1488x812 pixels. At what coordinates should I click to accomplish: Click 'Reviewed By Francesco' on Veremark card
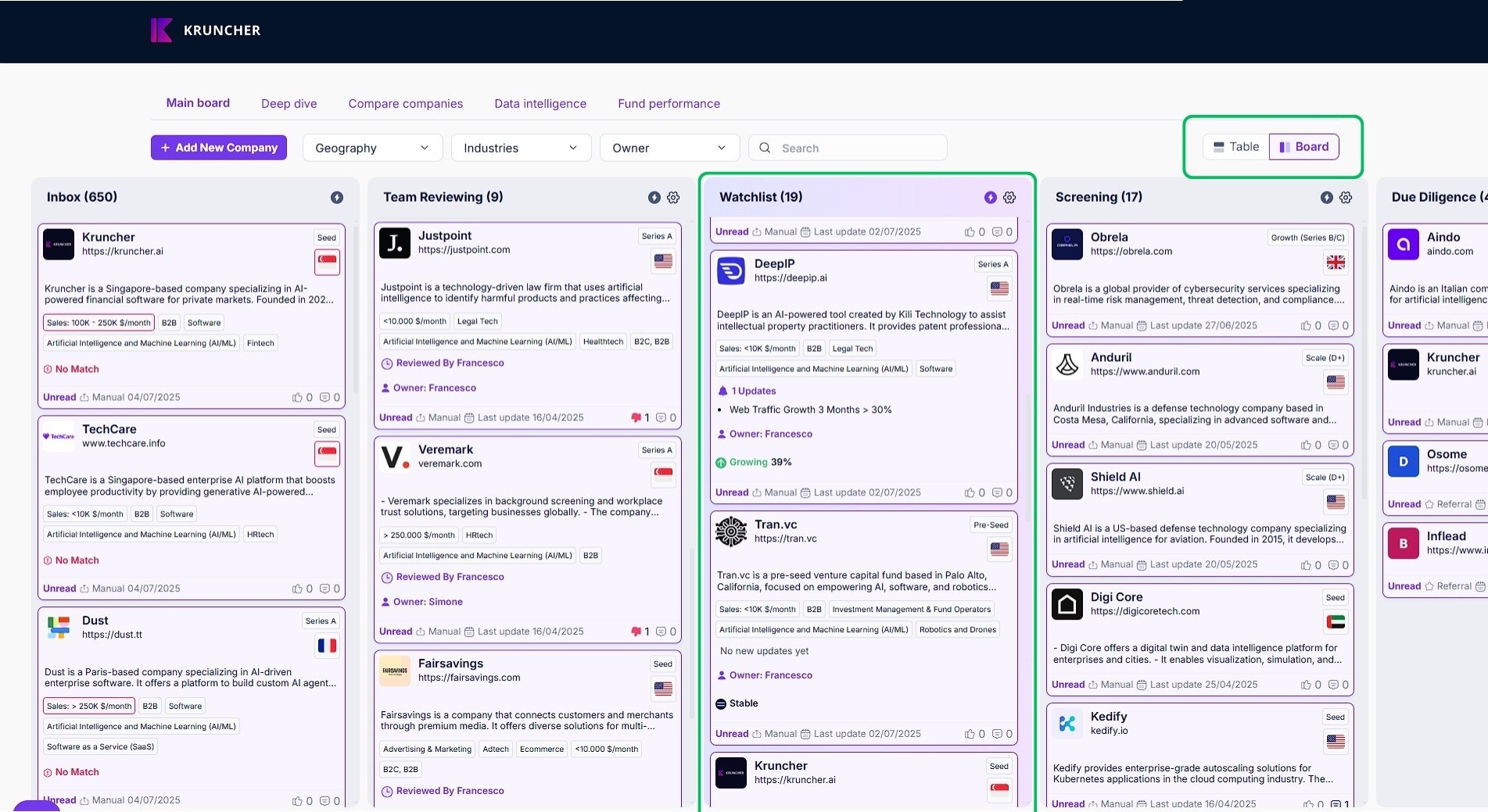pos(443,578)
